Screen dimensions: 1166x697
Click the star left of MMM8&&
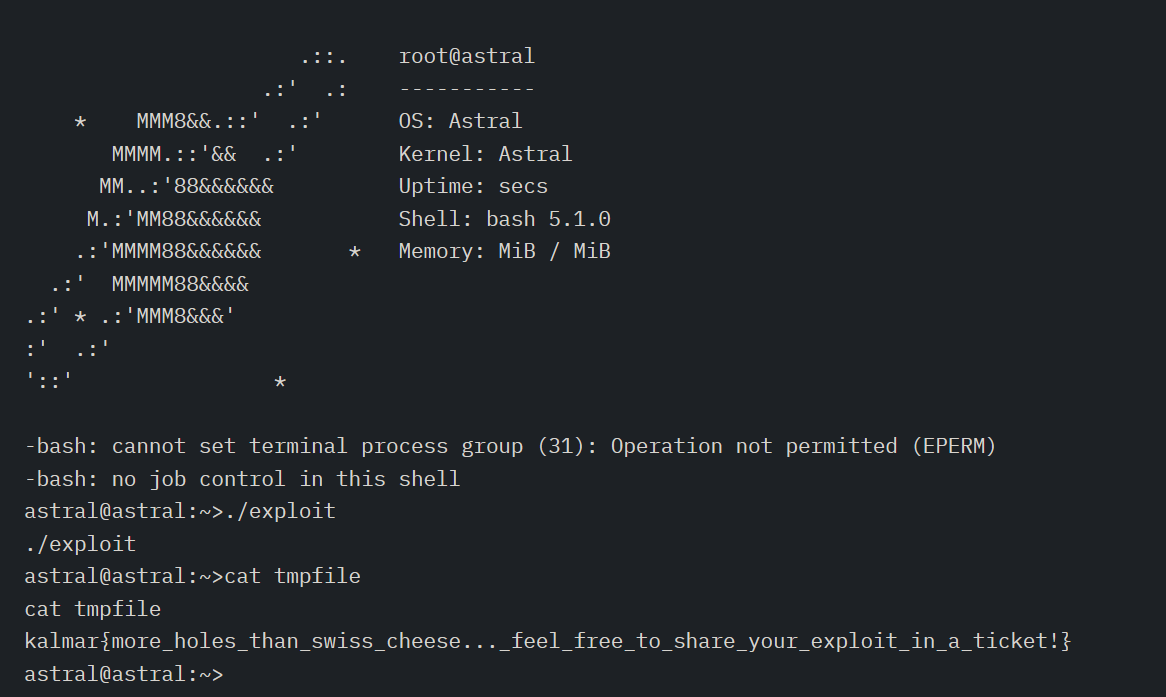click(80, 123)
